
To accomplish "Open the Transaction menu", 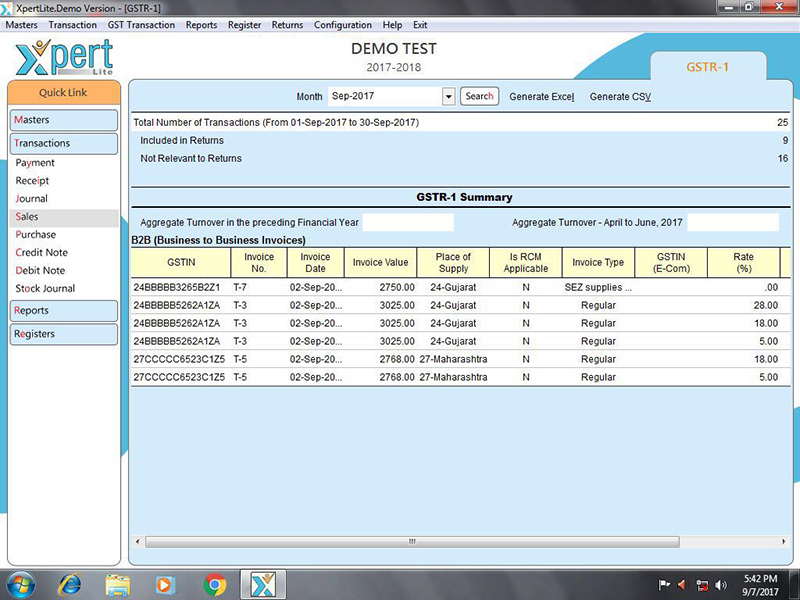I will [72, 25].
